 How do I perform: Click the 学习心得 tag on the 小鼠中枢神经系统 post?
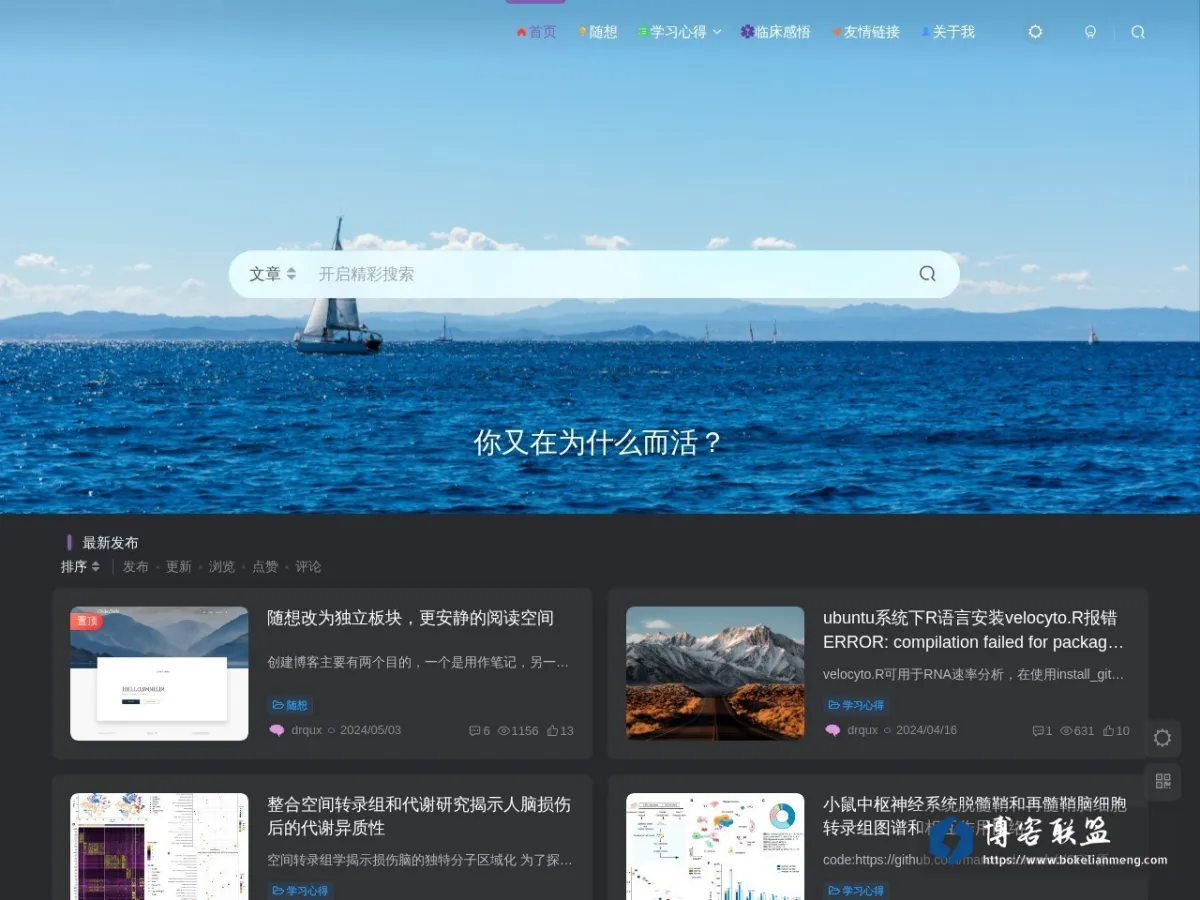point(856,890)
